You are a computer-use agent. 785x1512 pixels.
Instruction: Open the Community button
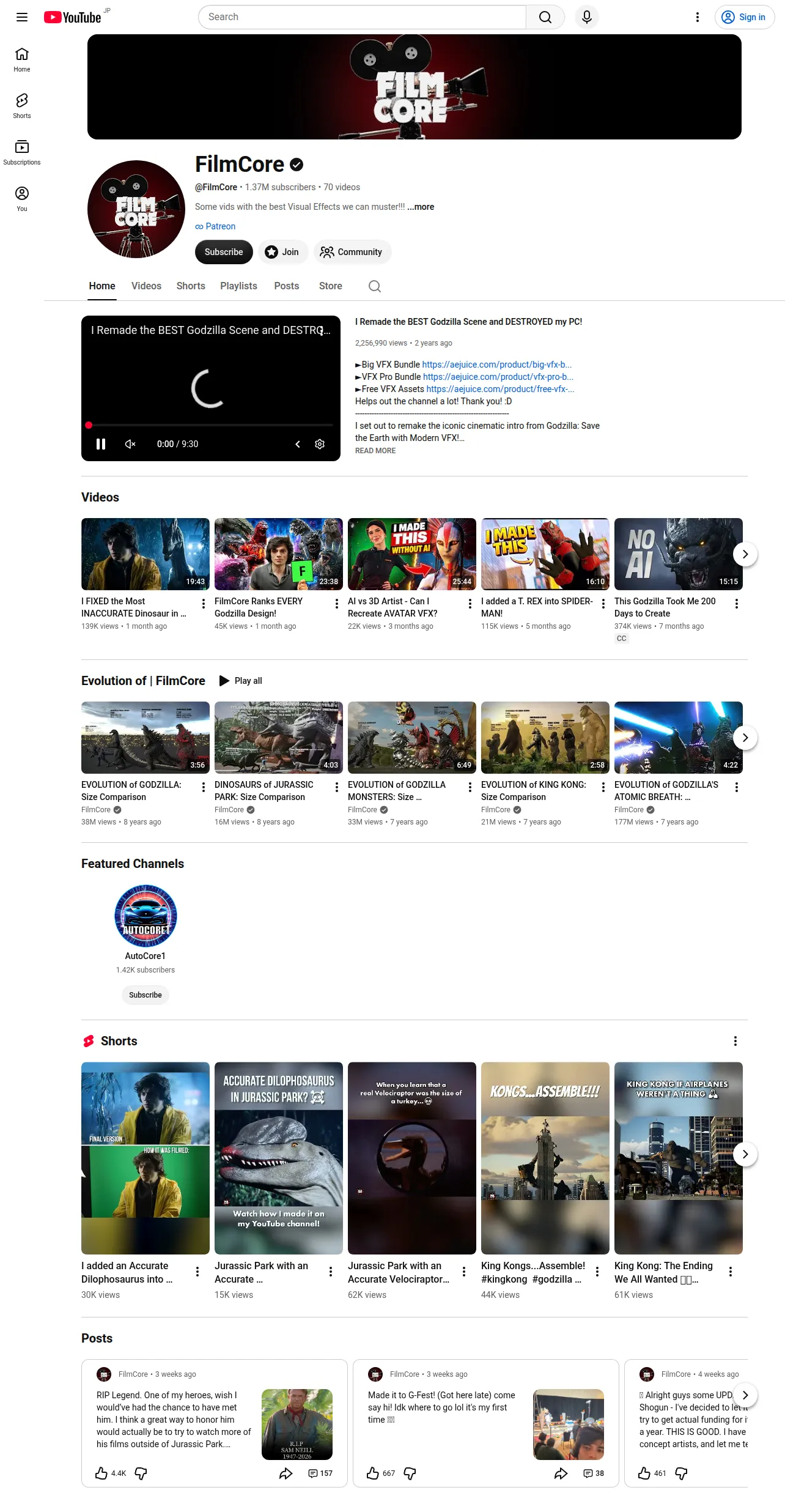(352, 252)
